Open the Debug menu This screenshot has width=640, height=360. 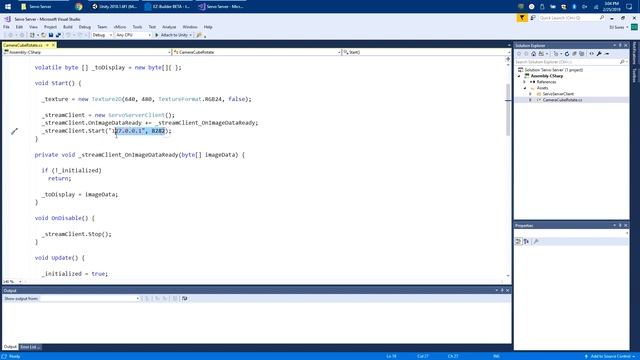pos(85,27)
